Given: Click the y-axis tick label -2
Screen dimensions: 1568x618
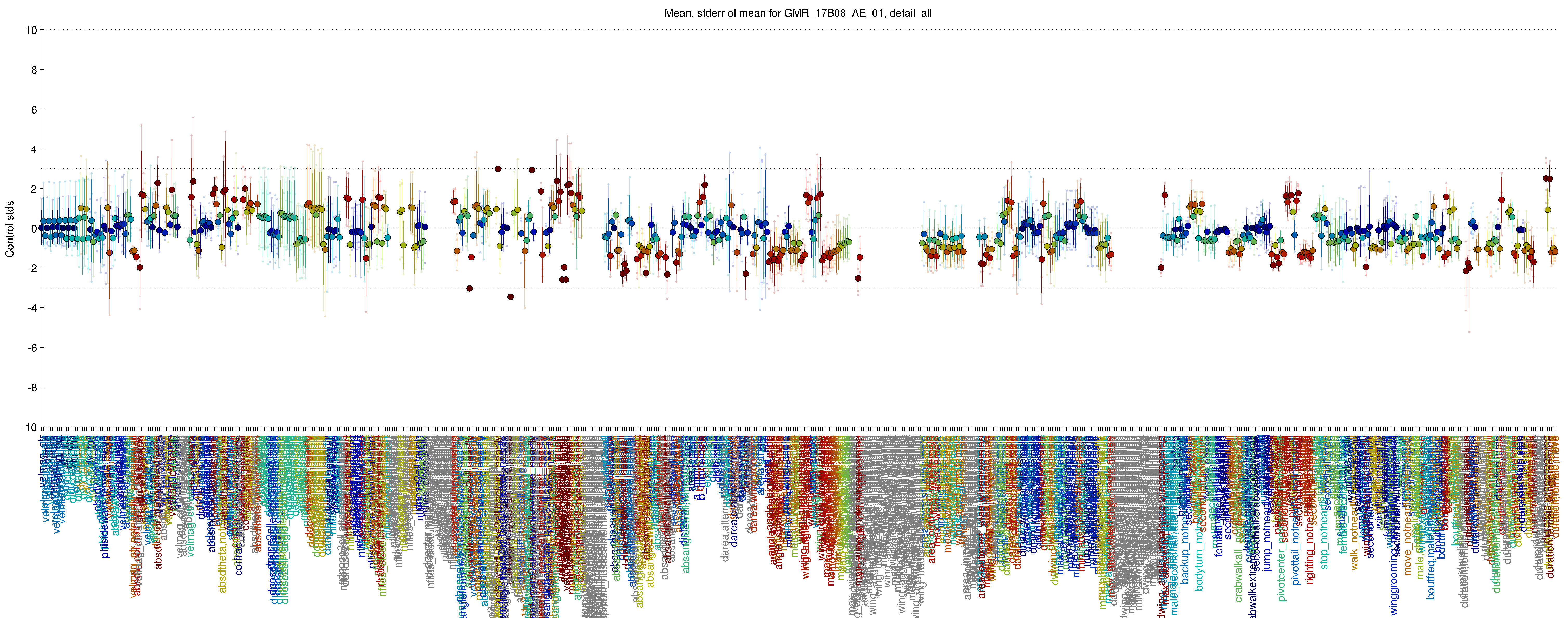Looking at the screenshot, I should (32, 268).
